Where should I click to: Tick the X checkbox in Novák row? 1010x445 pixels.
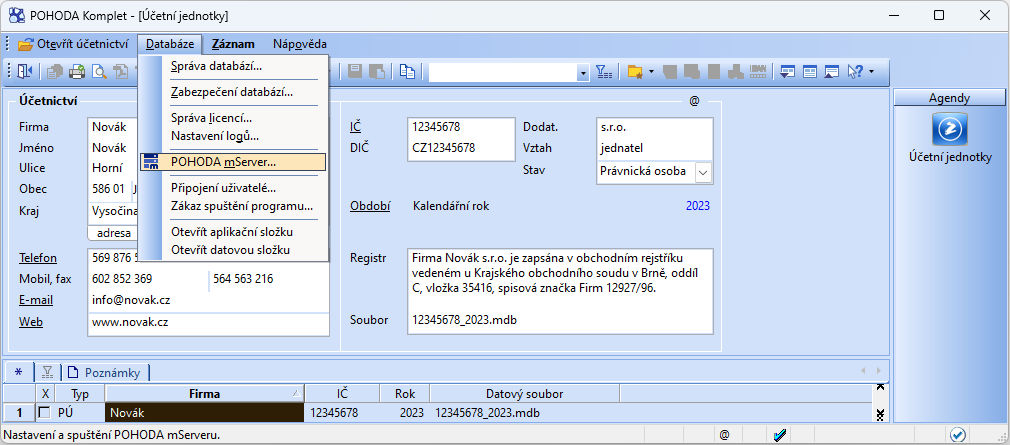click(44, 412)
